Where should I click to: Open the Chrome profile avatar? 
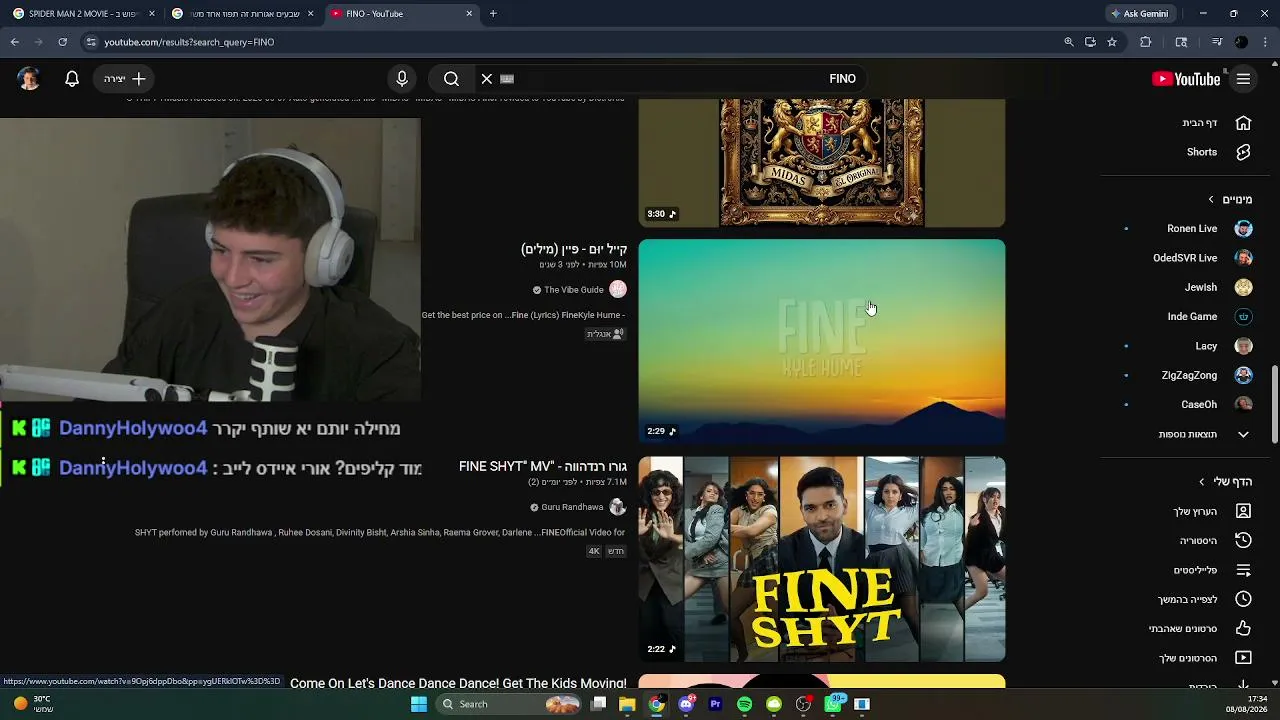pyautogui.click(x=1241, y=42)
